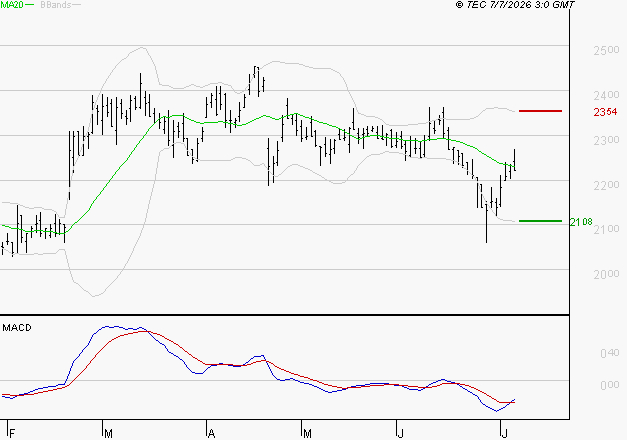Click the 000 MACD axis label
This screenshot has width=627, height=440.
click(609, 385)
